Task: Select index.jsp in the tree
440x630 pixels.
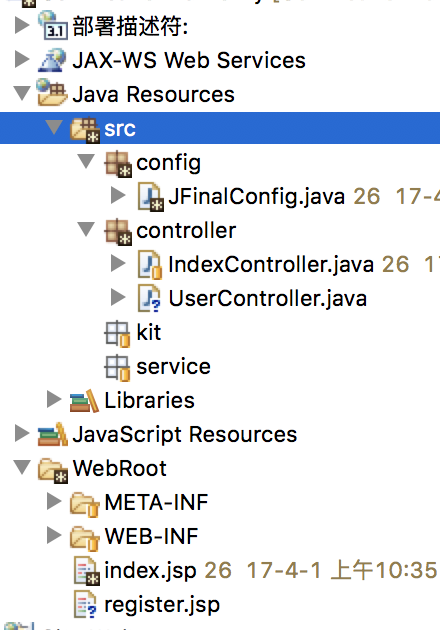Action: coord(150,571)
